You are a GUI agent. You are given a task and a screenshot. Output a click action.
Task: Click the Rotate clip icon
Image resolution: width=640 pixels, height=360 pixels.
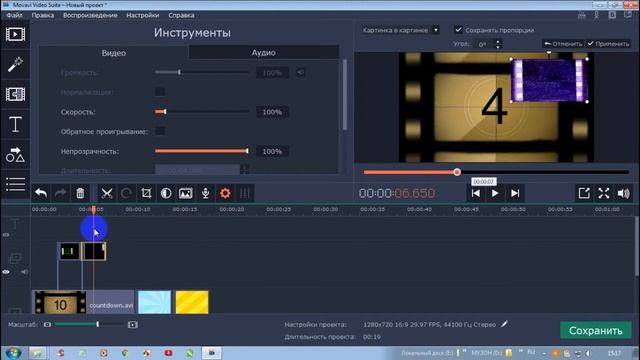pyautogui.click(x=126, y=193)
